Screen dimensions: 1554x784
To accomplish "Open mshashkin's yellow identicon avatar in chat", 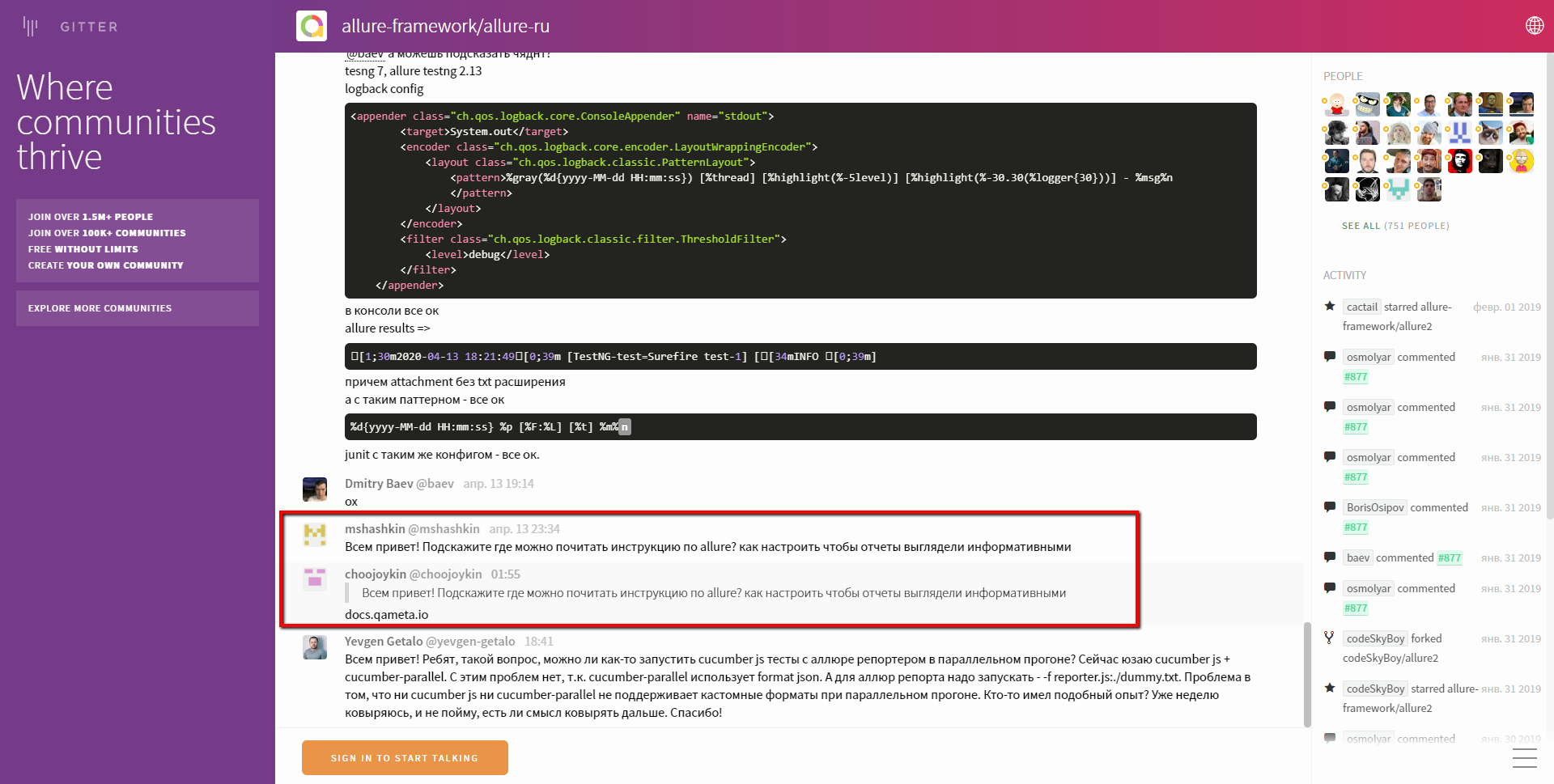I will pyautogui.click(x=315, y=535).
